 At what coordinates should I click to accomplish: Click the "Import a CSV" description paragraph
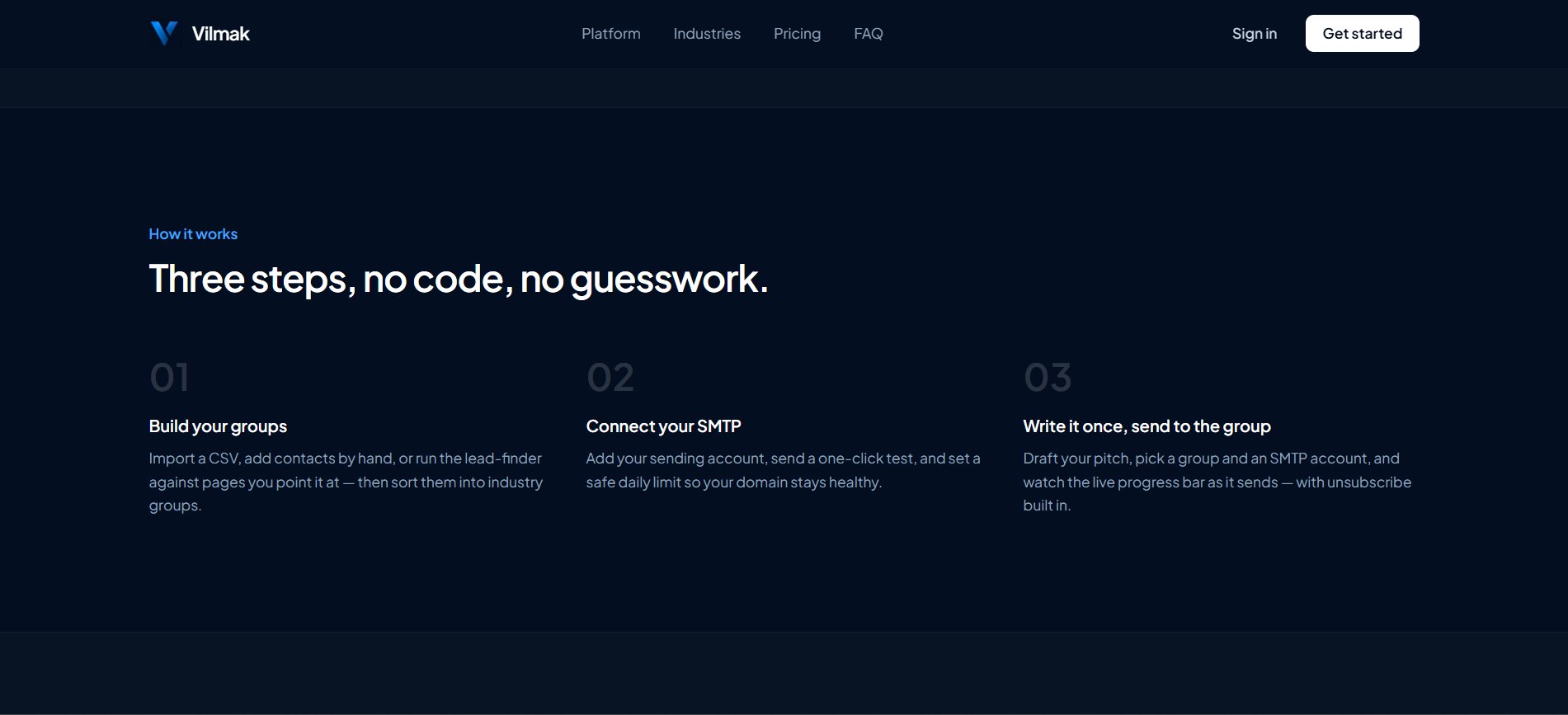point(346,482)
